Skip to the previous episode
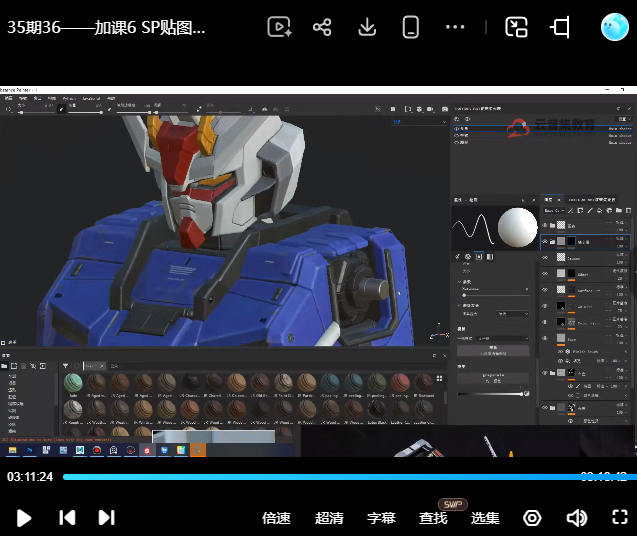Viewport: 637px width, 536px height. pyautogui.click(x=67, y=518)
